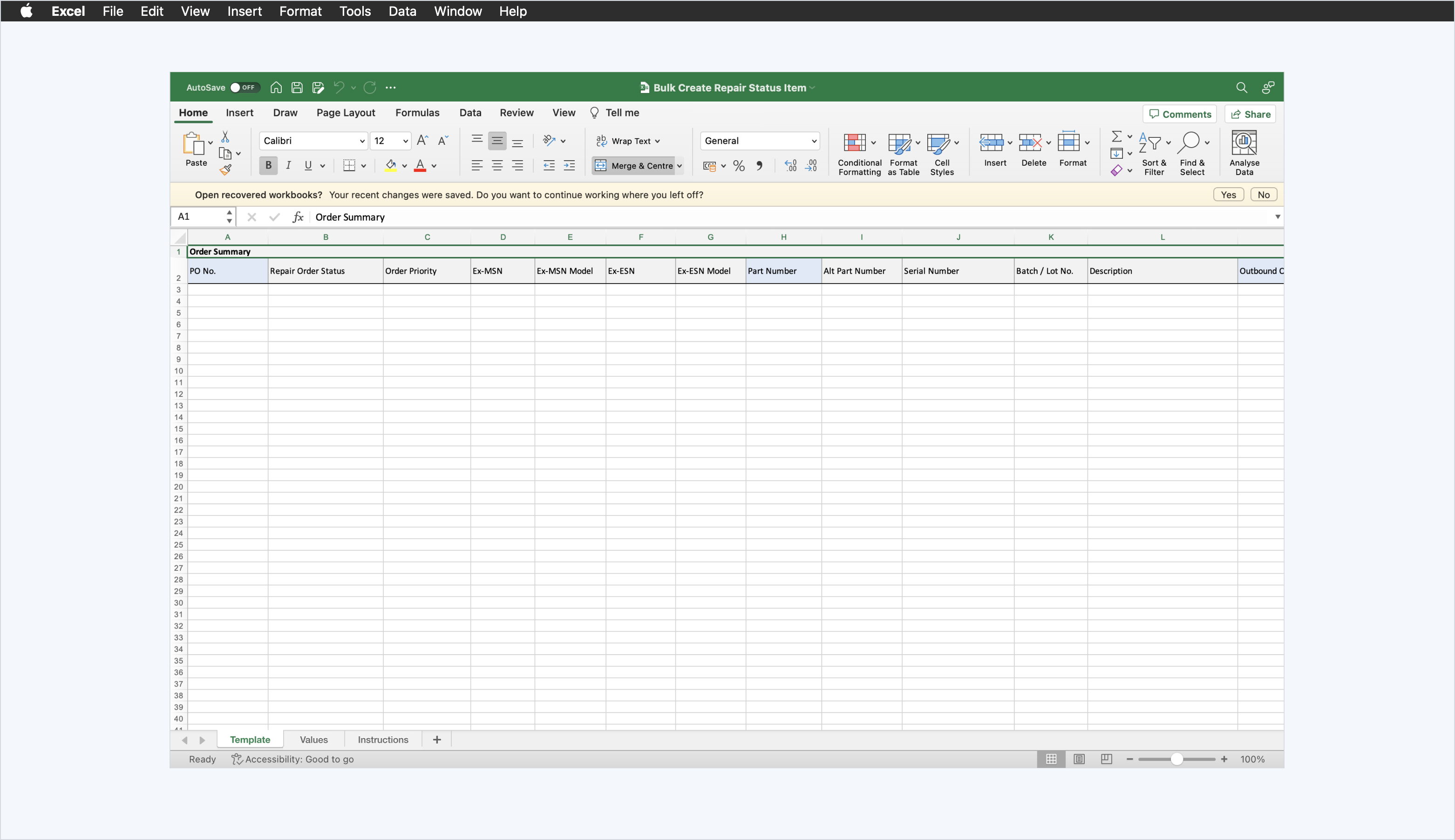Click the Comments button
The image size is (1455, 840).
click(x=1179, y=114)
